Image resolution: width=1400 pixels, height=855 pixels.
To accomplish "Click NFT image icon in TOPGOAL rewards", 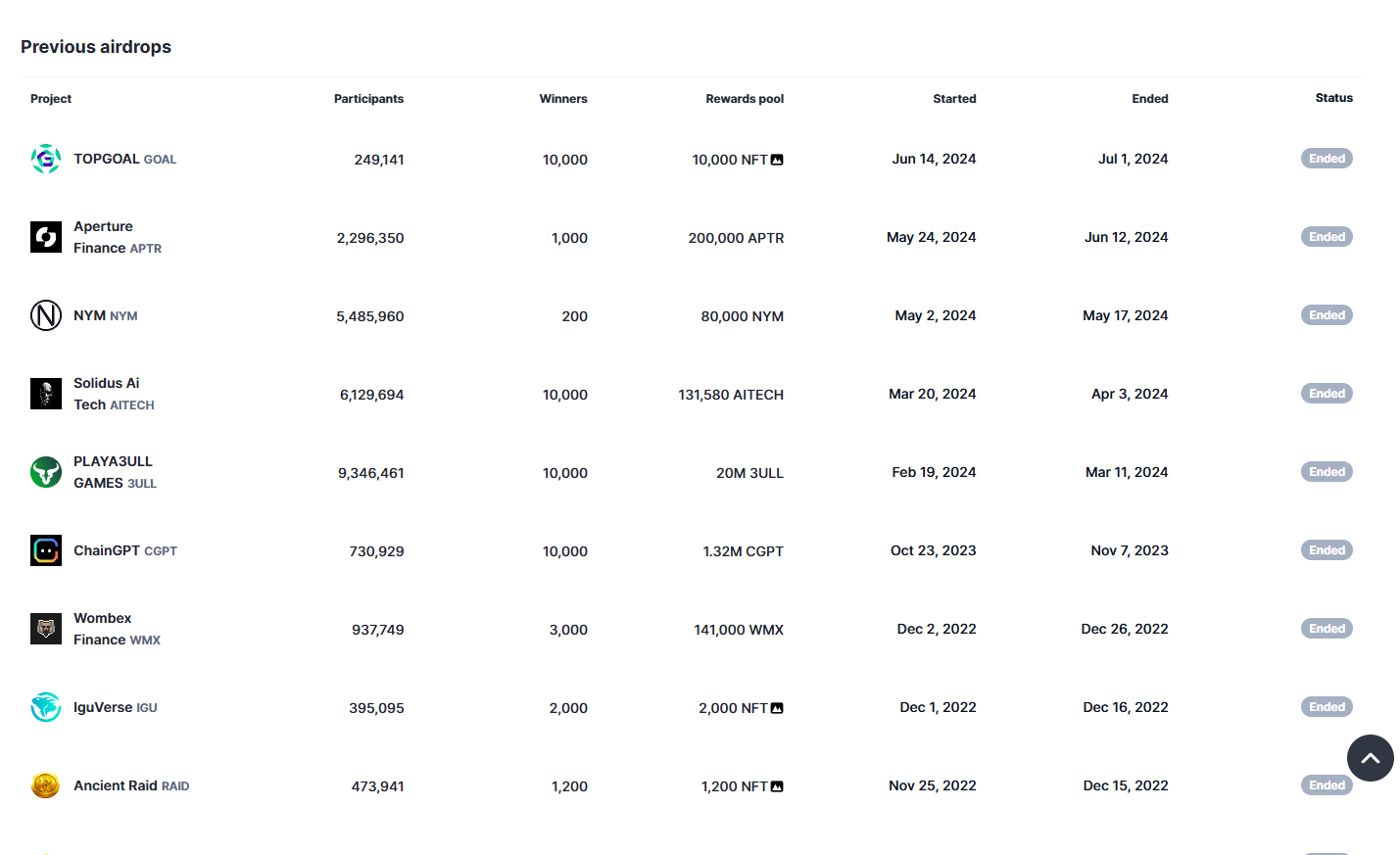I will (777, 160).
